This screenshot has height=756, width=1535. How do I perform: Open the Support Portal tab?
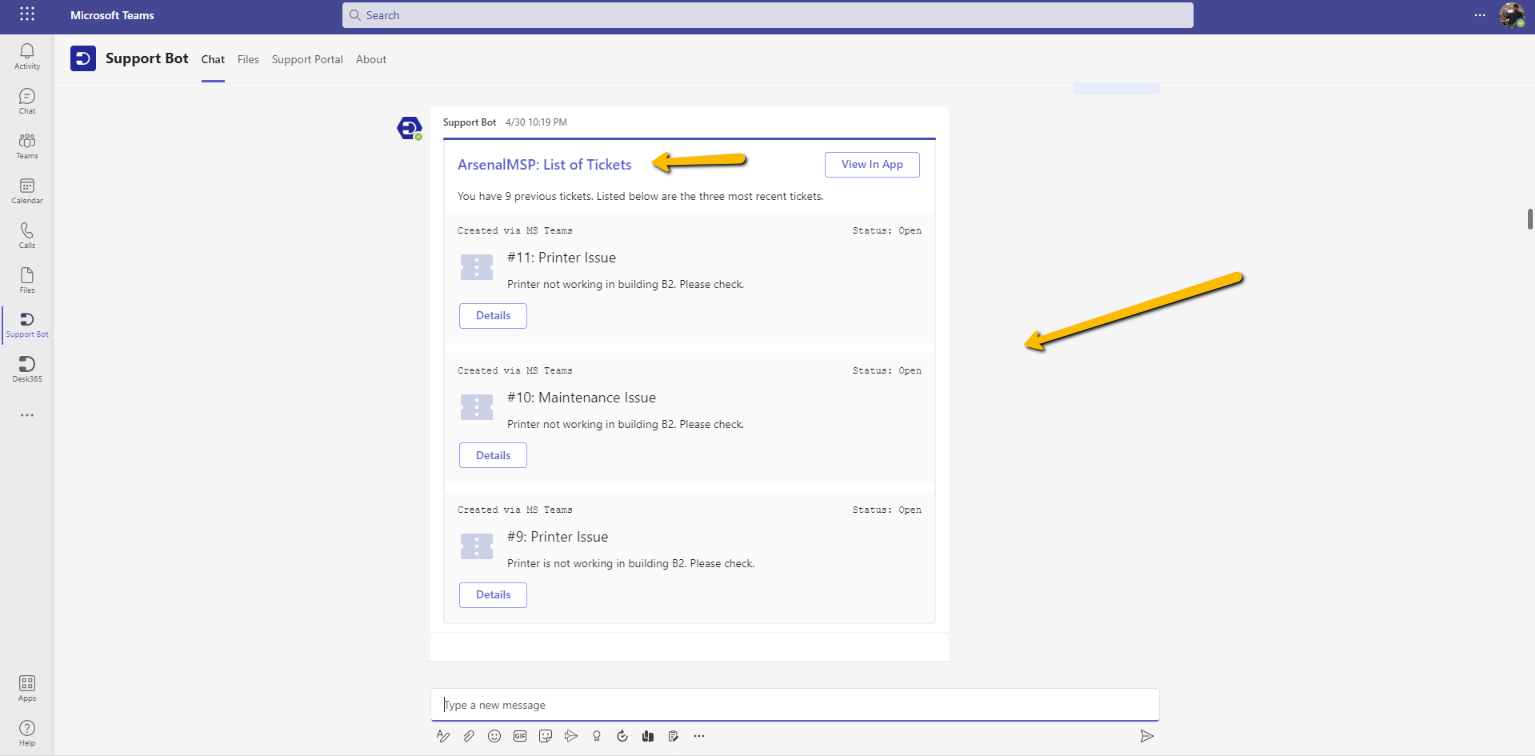point(307,59)
